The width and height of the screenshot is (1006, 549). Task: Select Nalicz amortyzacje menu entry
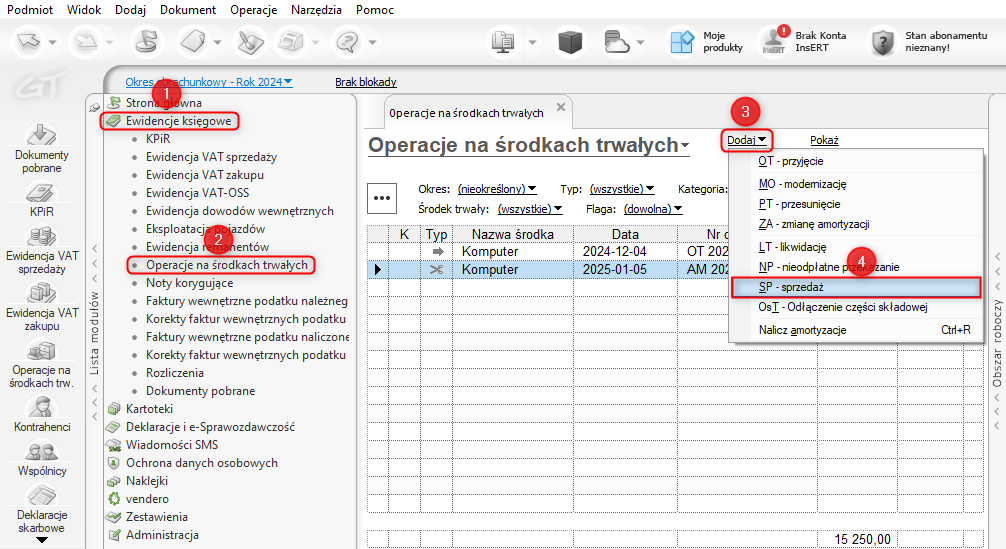click(x=857, y=330)
